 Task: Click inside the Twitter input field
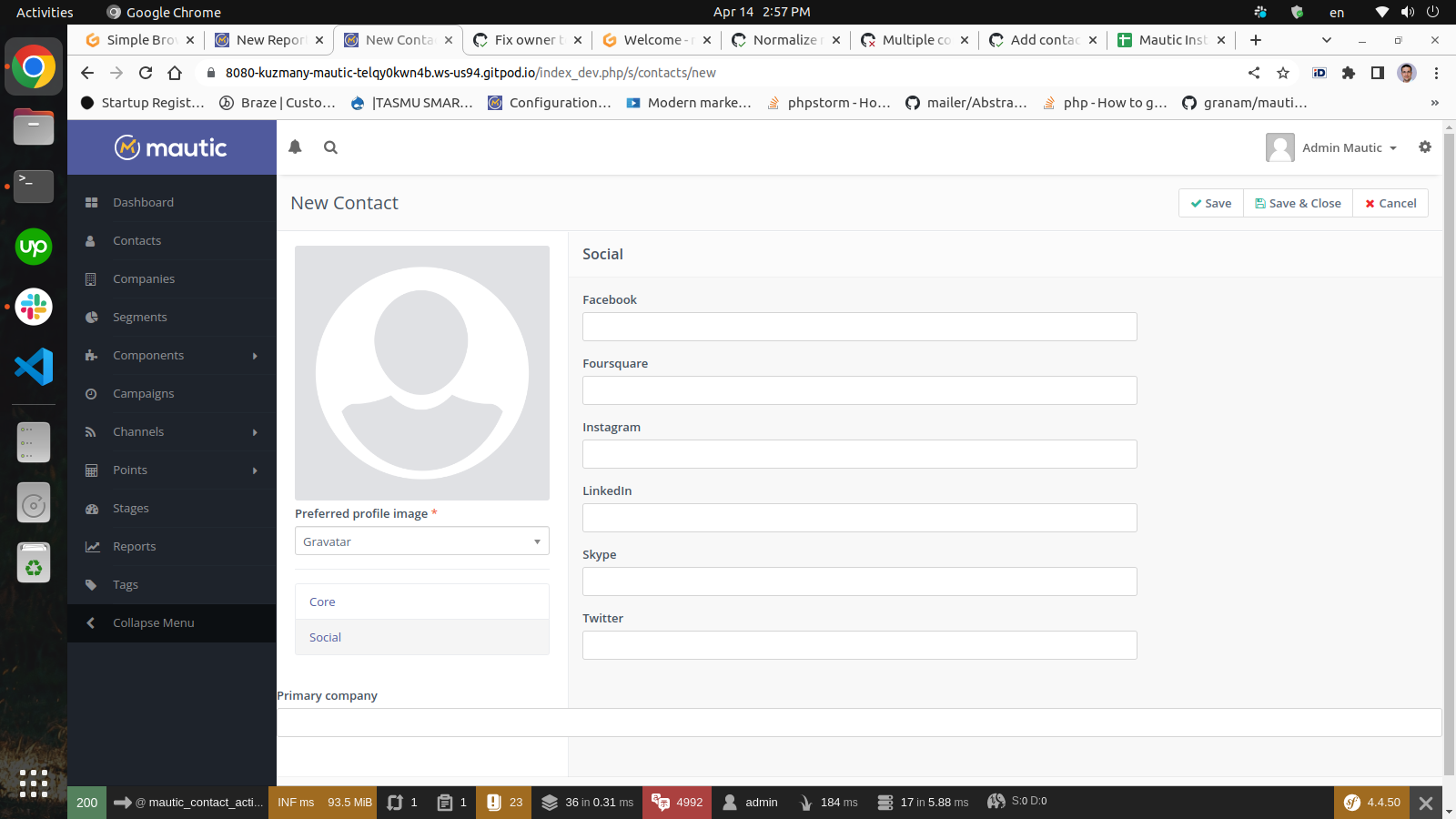[859, 645]
